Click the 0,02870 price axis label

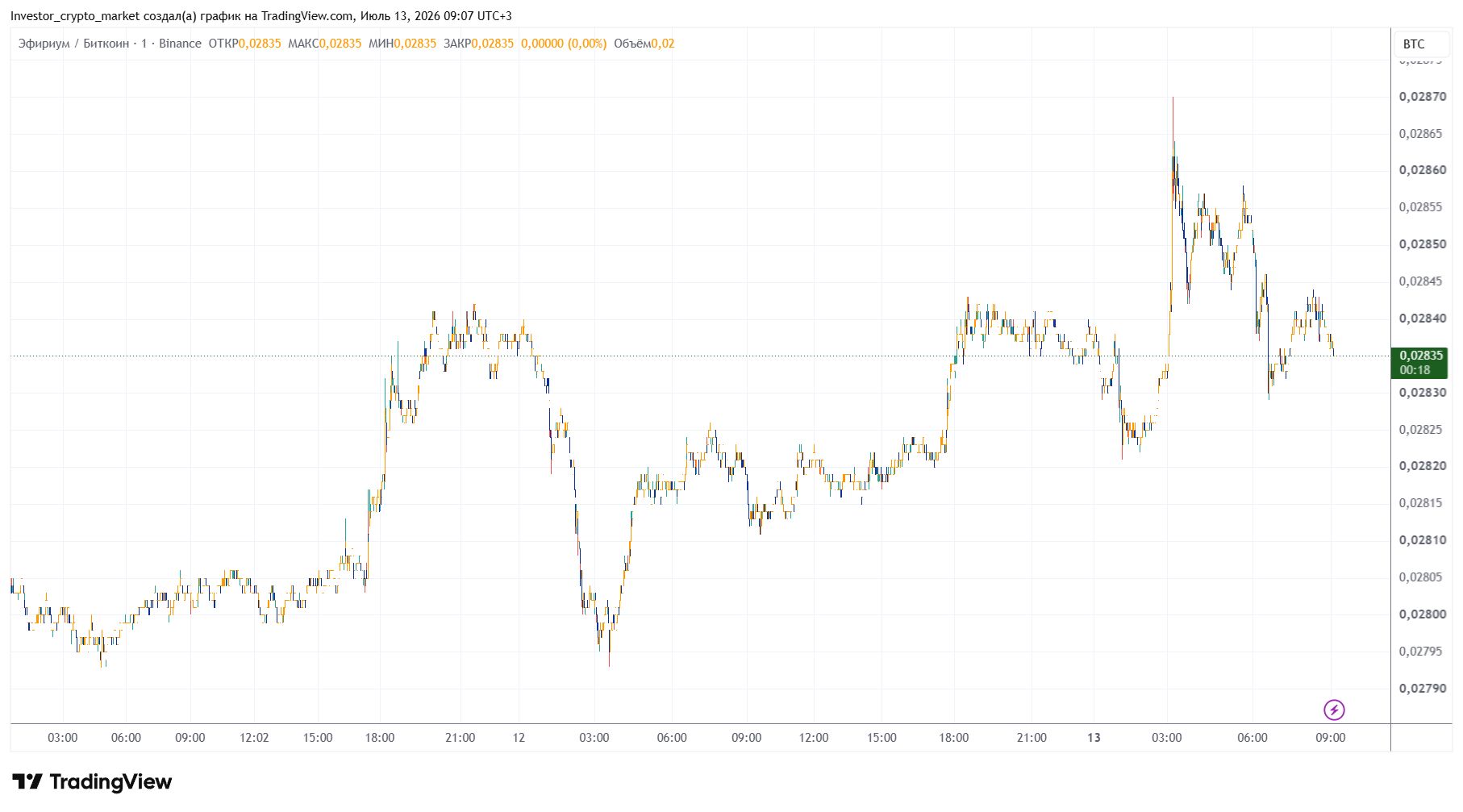[x=1423, y=97]
